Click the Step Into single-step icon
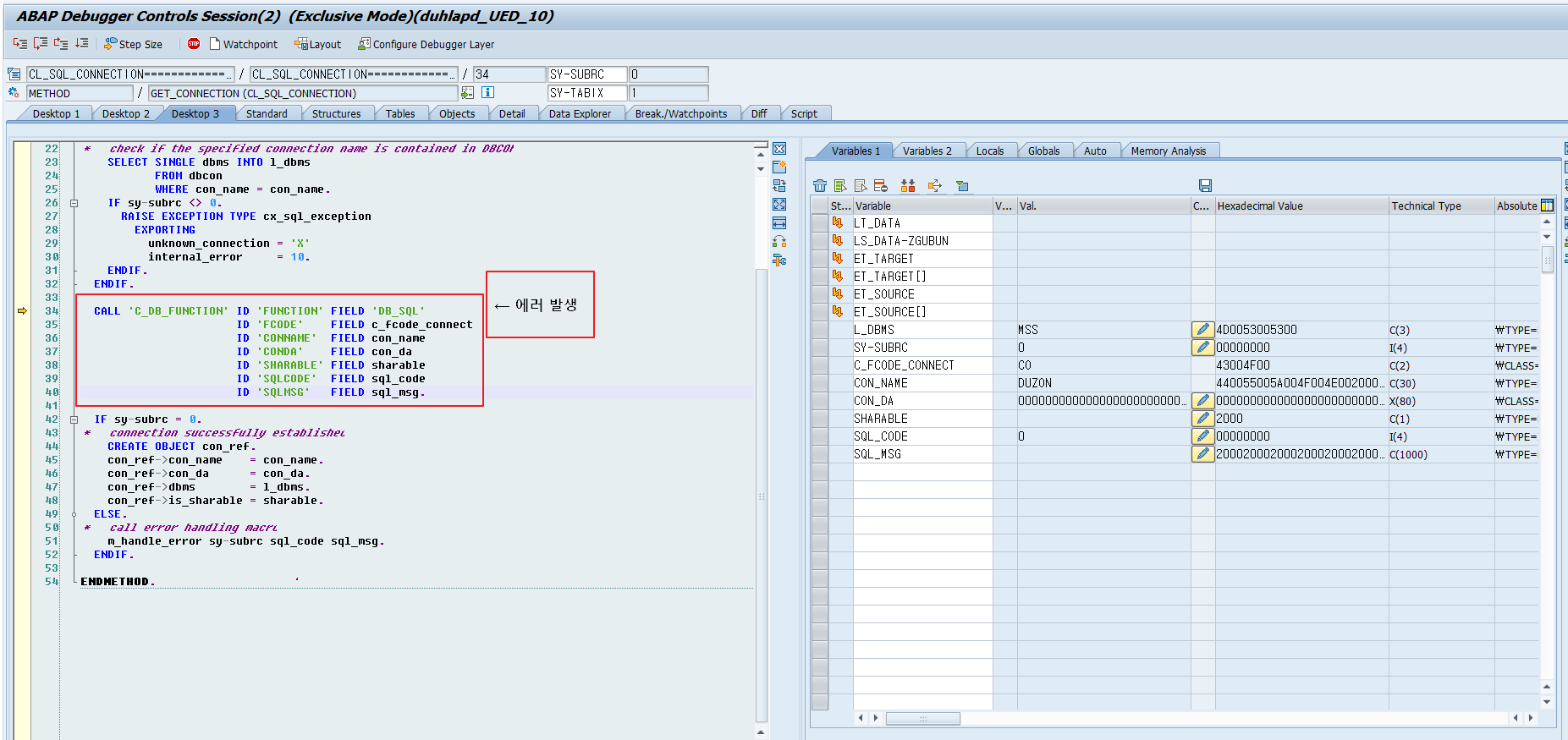Image resolution: width=1568 pixels, height=740 pixels. click(19, 43)
